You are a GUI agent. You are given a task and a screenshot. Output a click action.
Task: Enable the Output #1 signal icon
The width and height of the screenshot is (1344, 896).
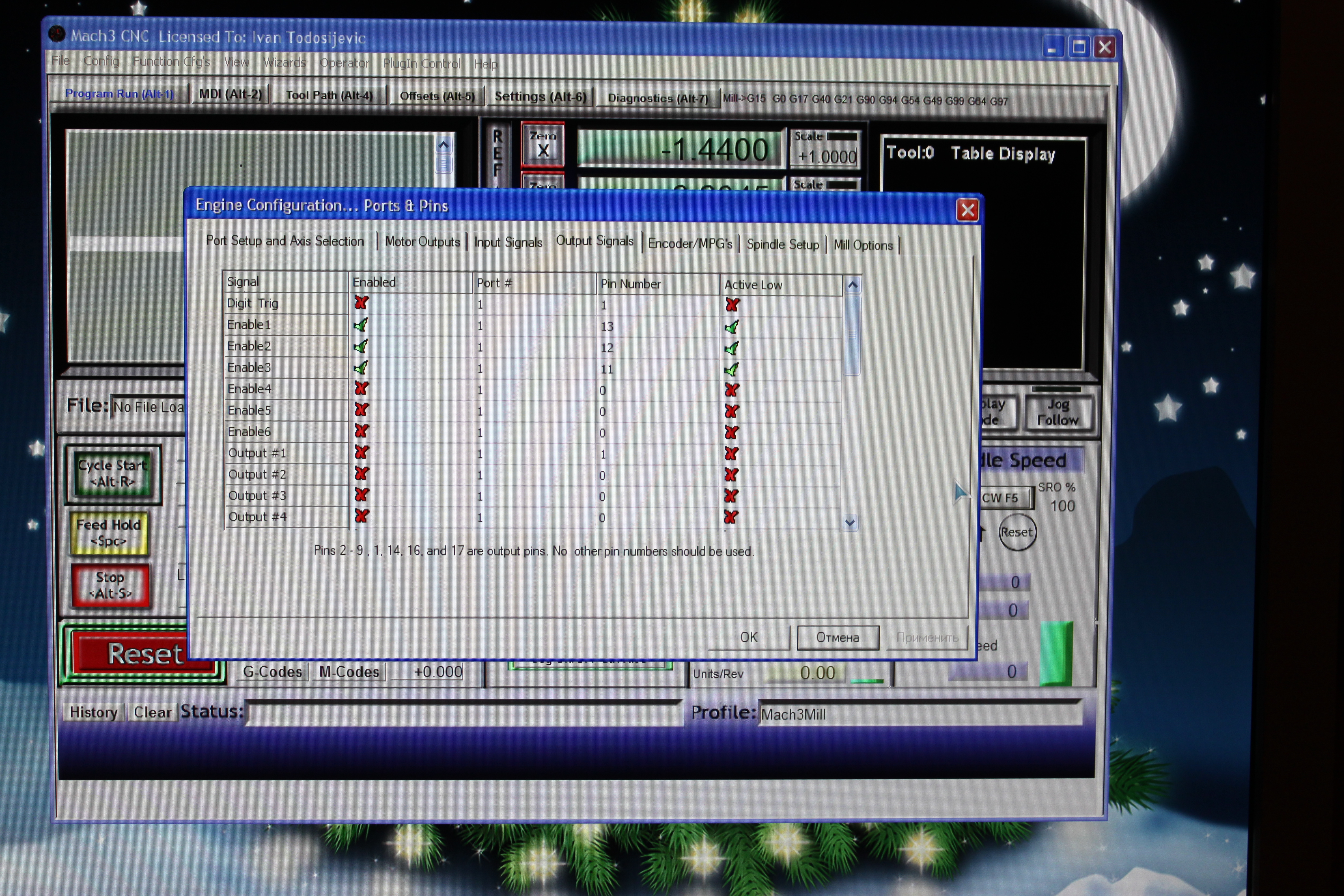pos(361,453)
